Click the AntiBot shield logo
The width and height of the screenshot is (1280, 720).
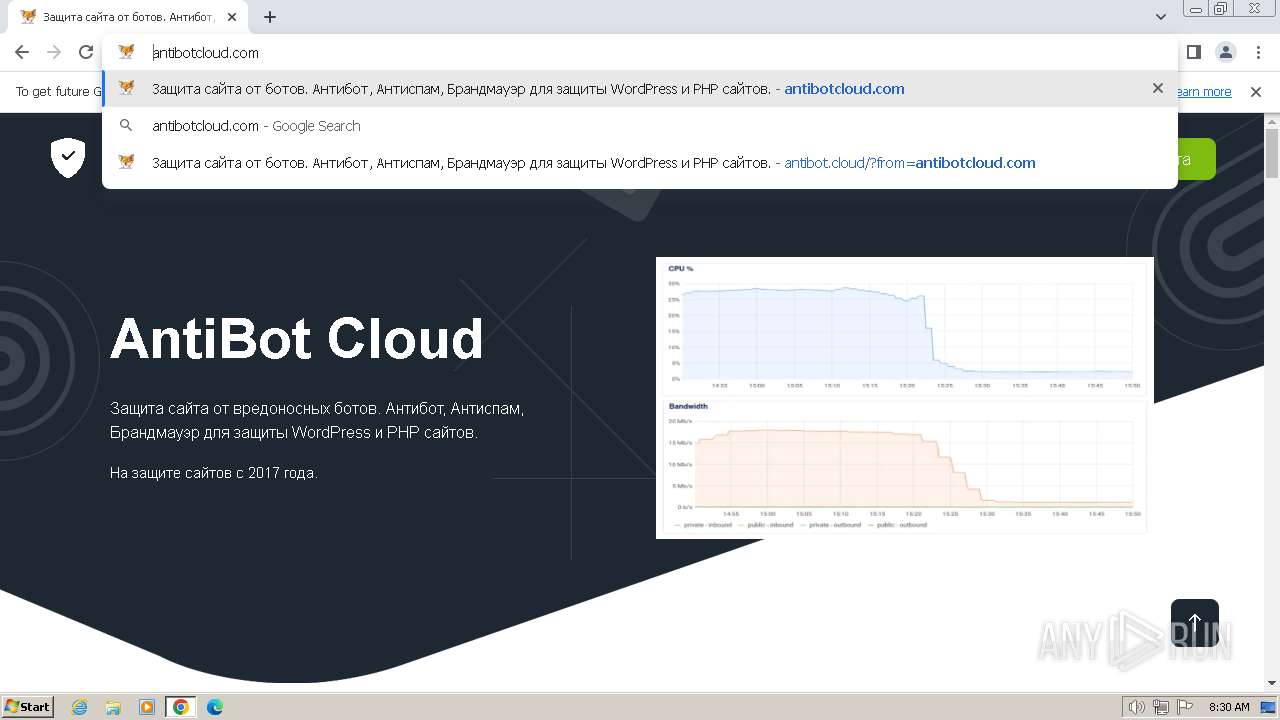pyautogui.click(x=68, y=158)
